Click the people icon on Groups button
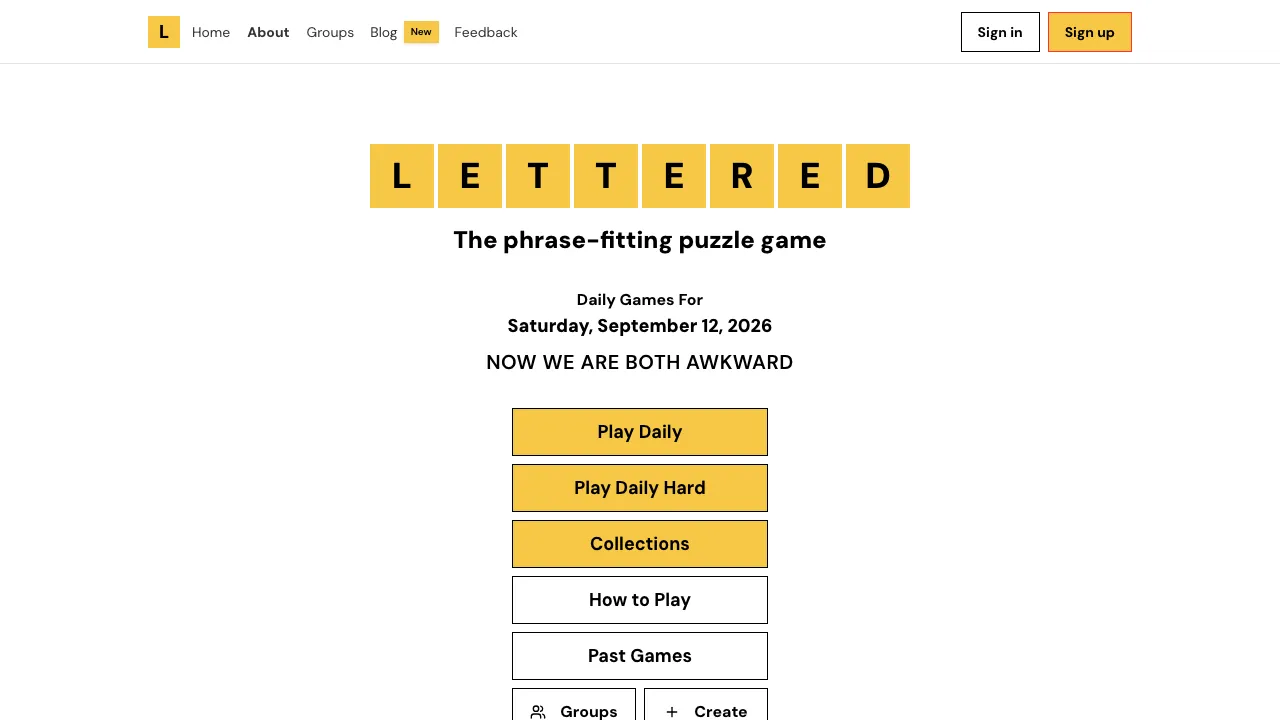 (x=538, y=712)
